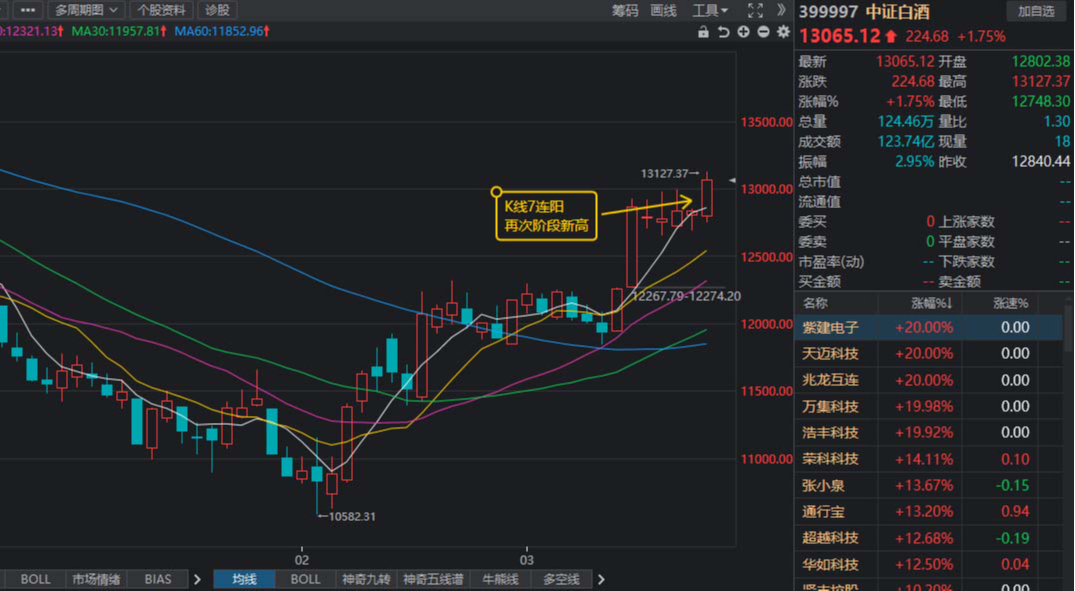Select the 市场情绪 indicator tab
This screenshot has height=591, width=1075.
tap(96, 579)
